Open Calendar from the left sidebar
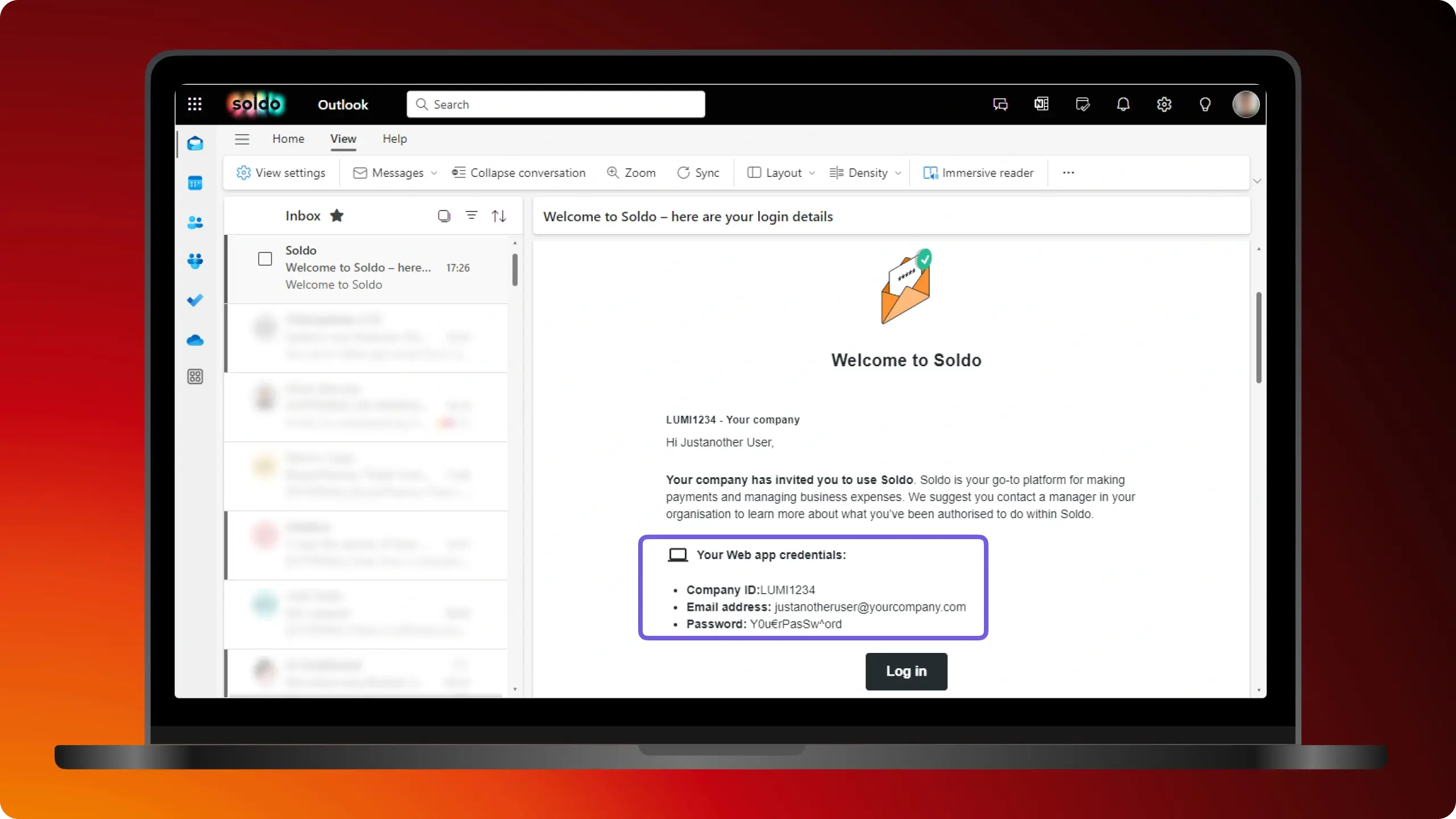 pyautogui.click(x=195, y=183)
